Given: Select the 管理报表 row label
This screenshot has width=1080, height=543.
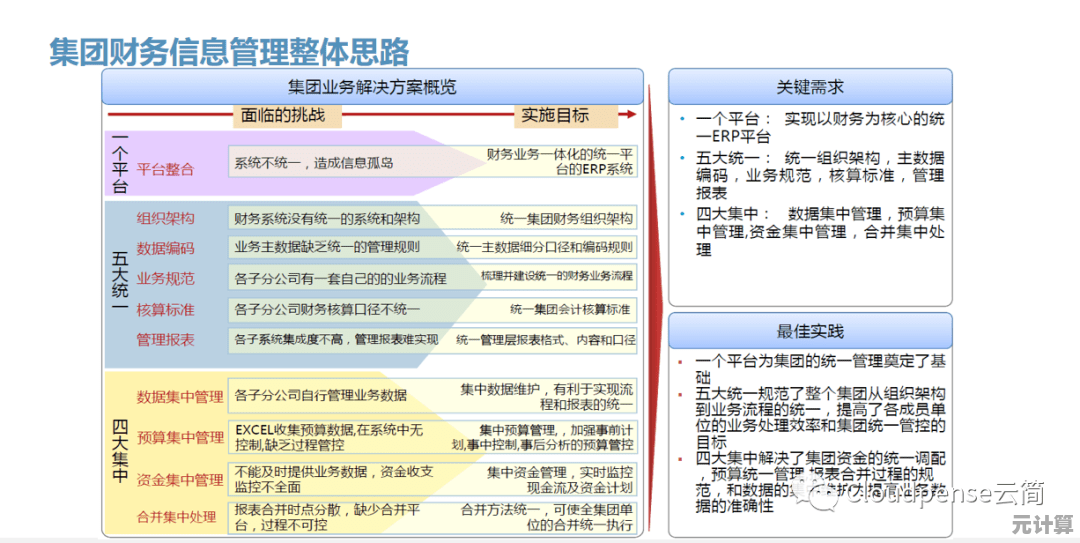Looking at the screenshot, I should click(x=166, y=340).
